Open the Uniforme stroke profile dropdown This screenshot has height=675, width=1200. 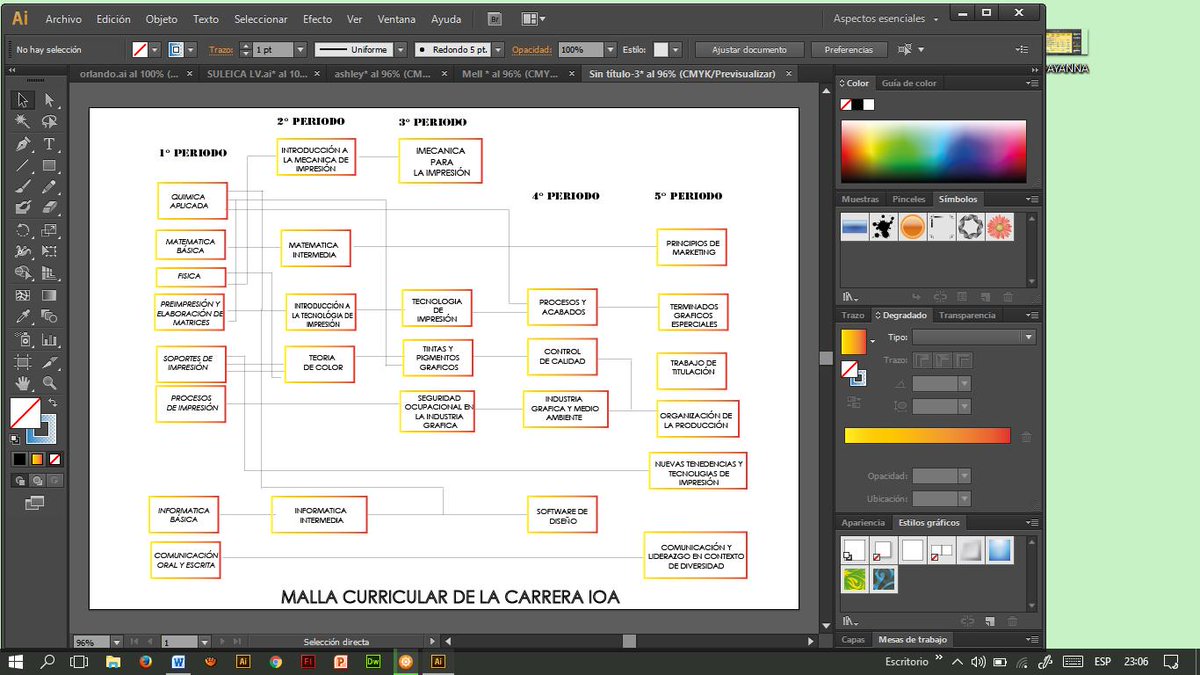click(400, 49)
